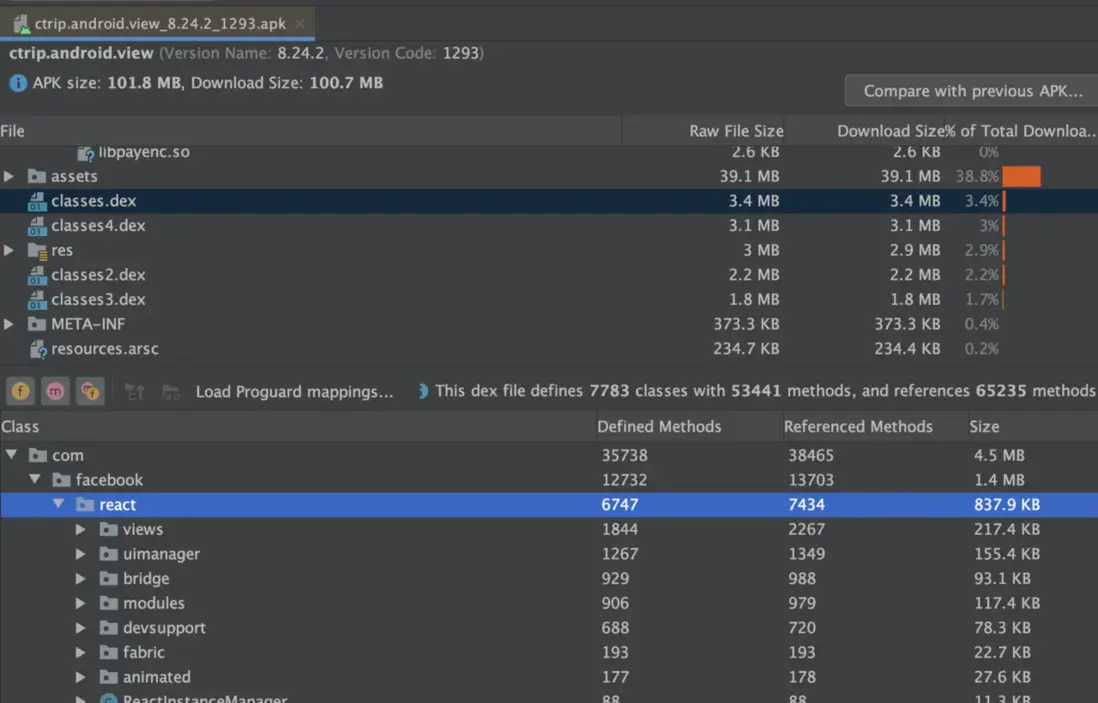Screen dimensions: 1098x703
Task: Toggle the show methods filter icon
Action: pos(55,391)
